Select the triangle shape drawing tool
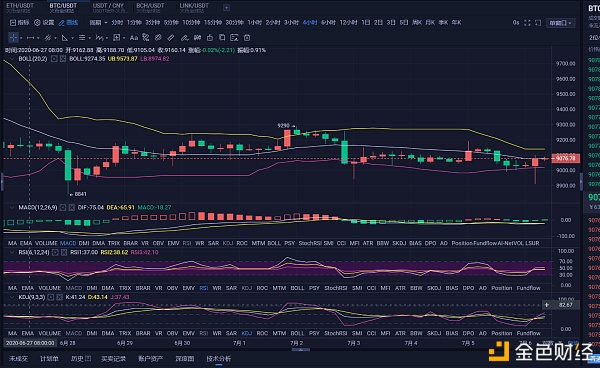This screenshot has height=368, width=600. click(65, 37)
